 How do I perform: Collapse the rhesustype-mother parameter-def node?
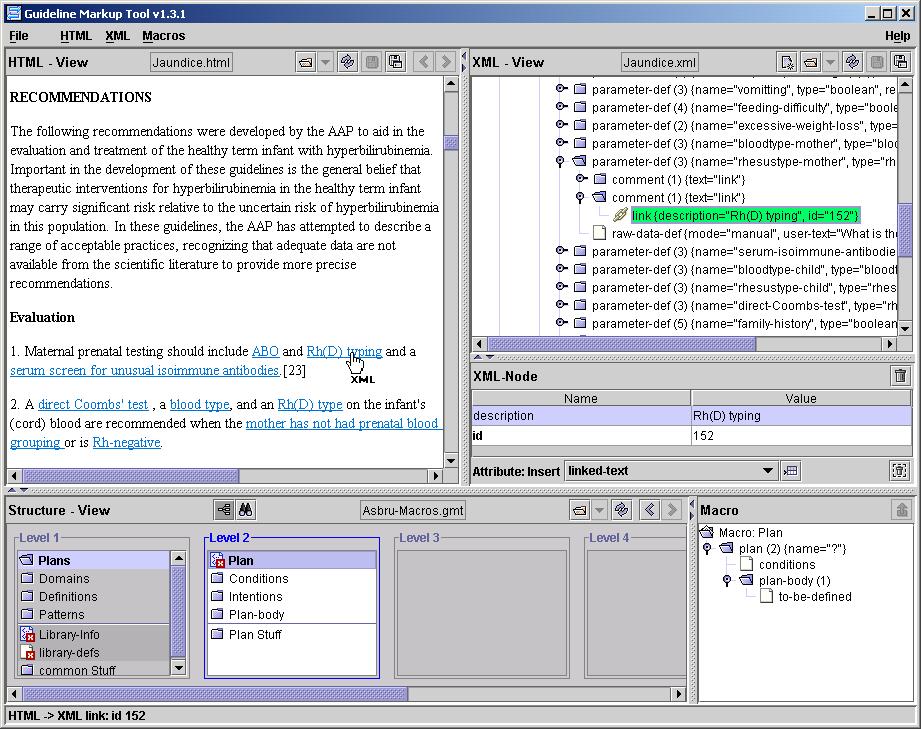click(560, 161)
